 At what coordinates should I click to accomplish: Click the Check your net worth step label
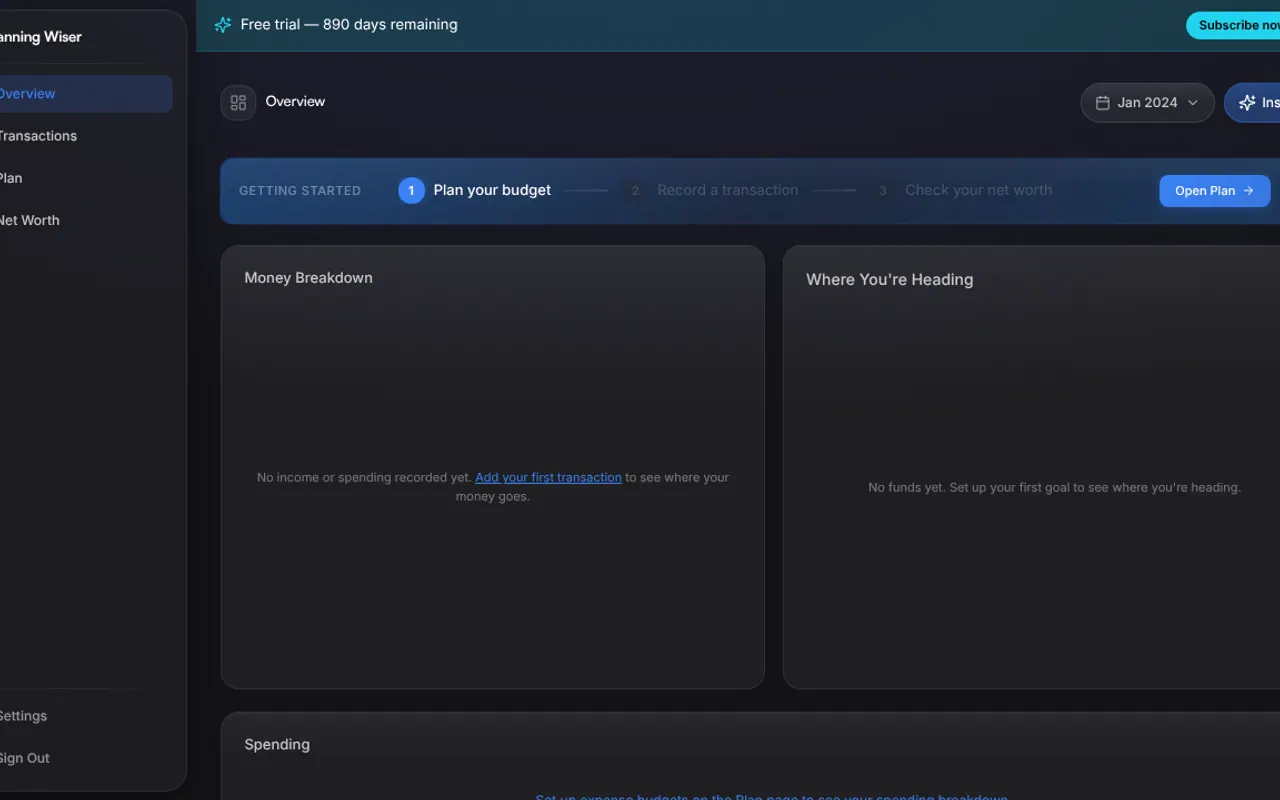point(978,190)
